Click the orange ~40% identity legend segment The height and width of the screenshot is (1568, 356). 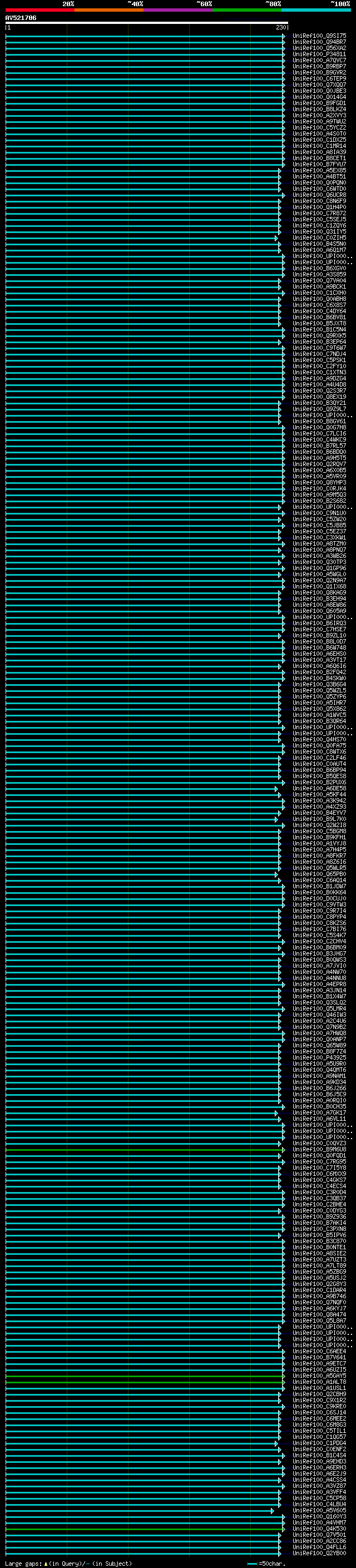click(109, 10)
